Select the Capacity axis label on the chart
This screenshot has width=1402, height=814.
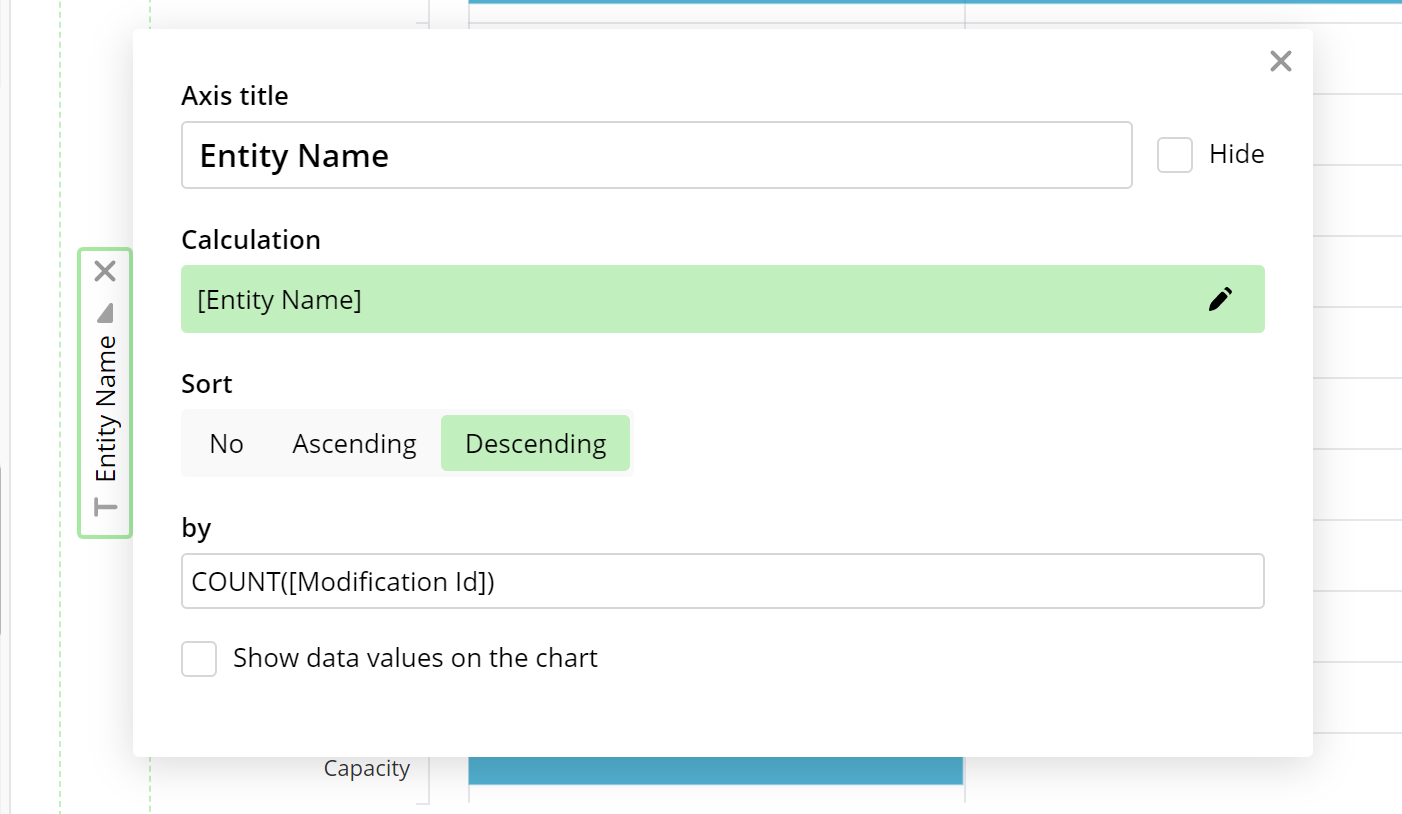point(366,769)
